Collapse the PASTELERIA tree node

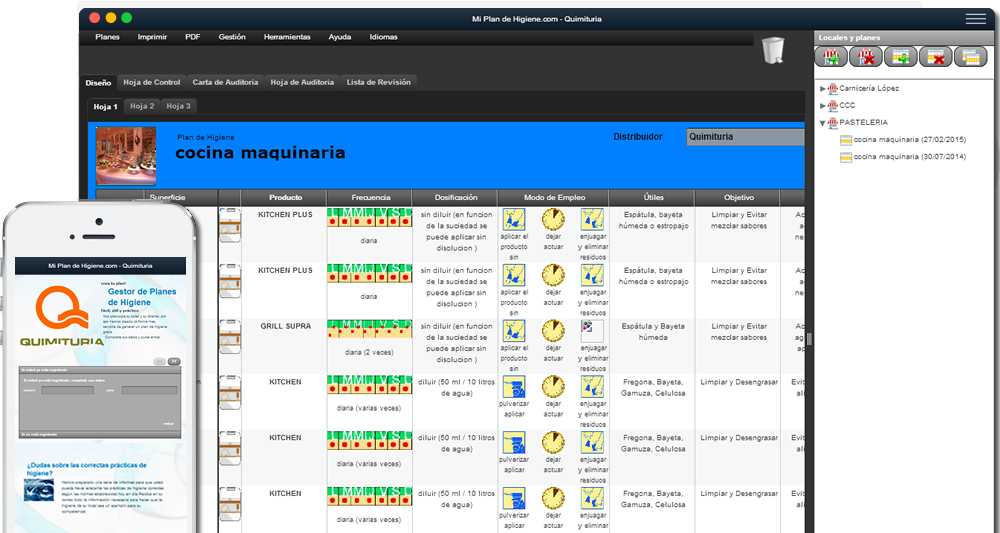coord(823,123)
